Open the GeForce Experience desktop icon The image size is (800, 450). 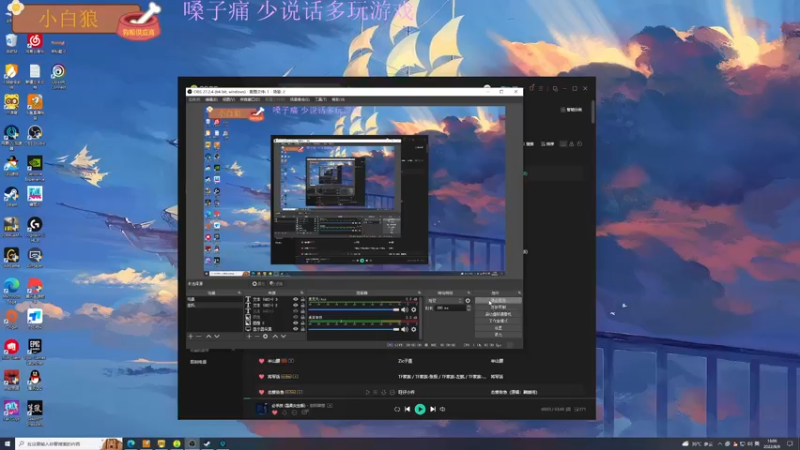coord(35,168)
